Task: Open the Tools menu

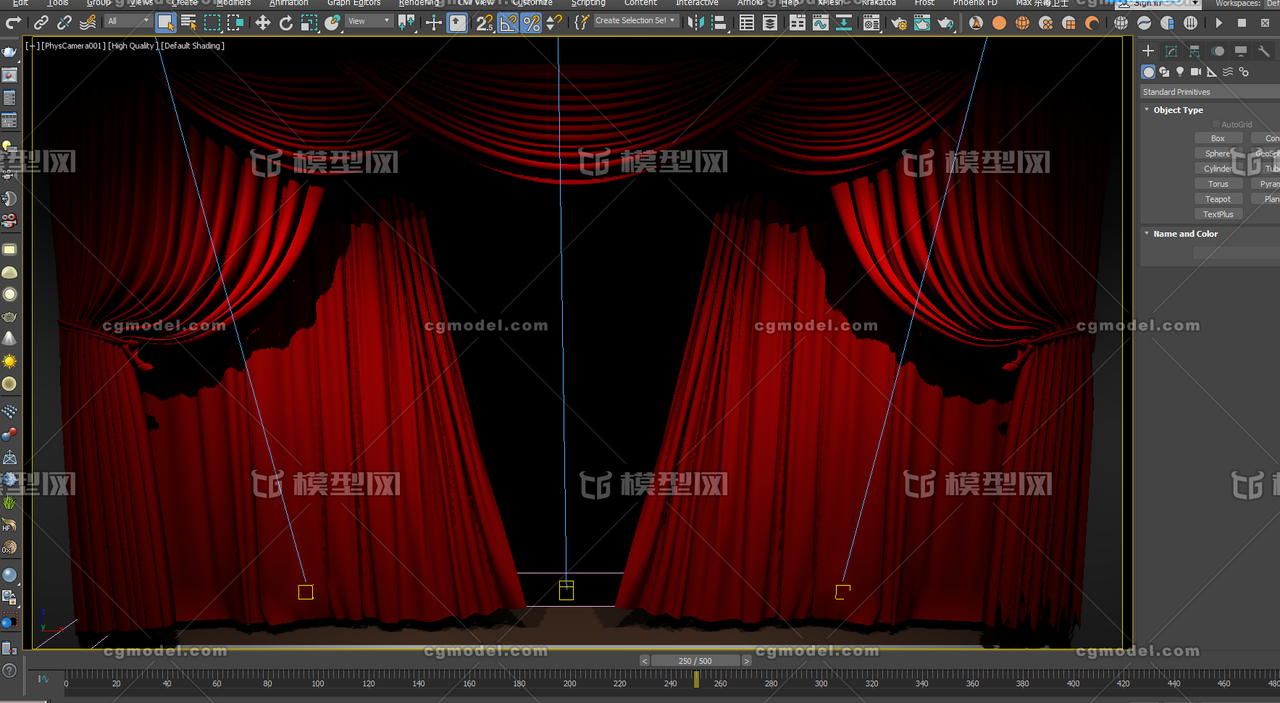Action: coord(58,3)
